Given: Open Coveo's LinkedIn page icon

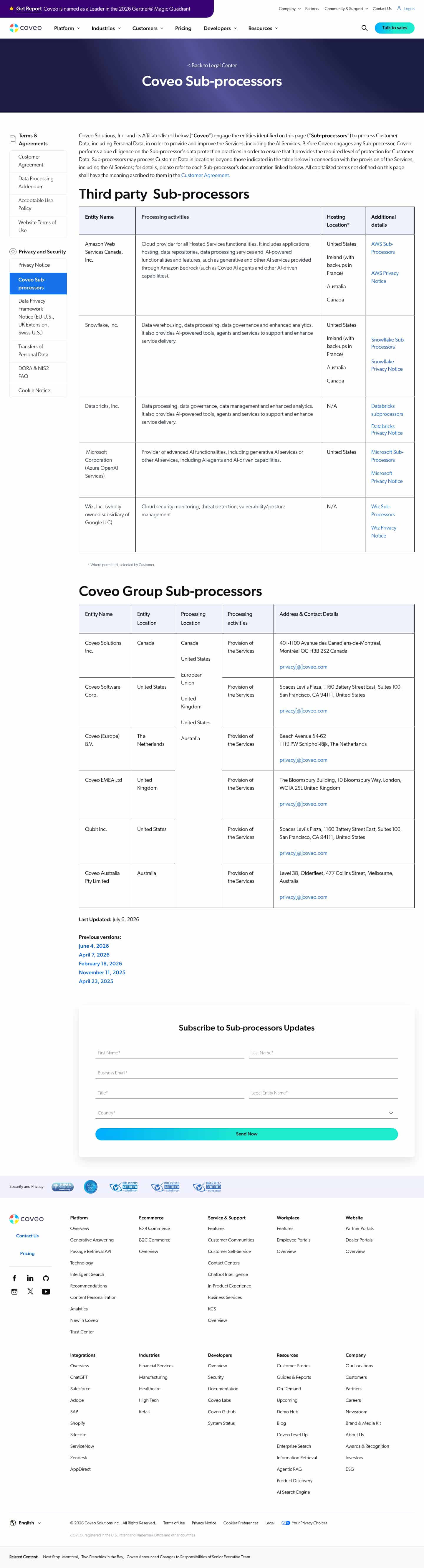Looking at the screenshot, I should [x=30, y=1278].
